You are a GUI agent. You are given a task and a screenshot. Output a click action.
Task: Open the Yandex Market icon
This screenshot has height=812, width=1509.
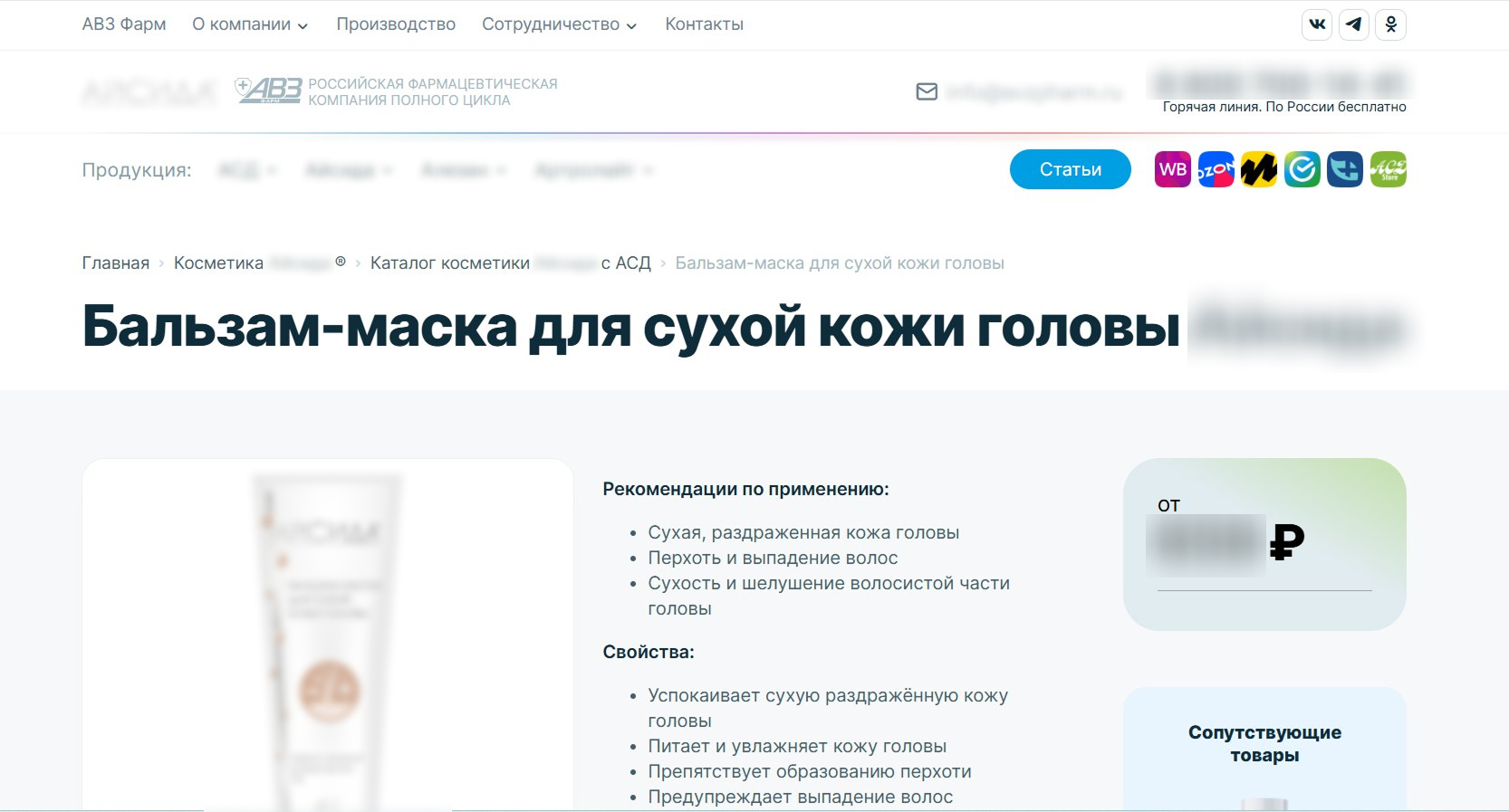point(1259,169)
